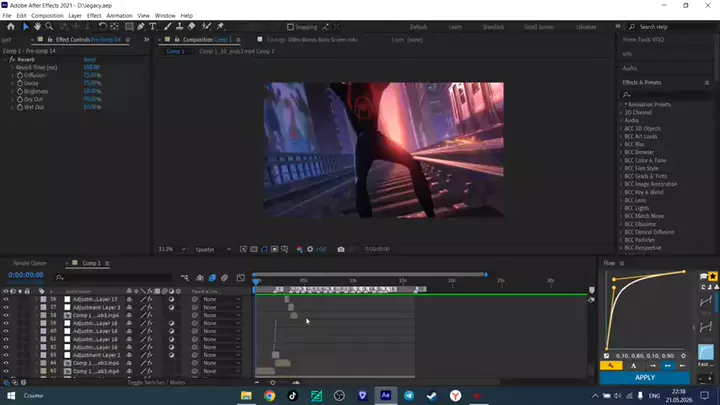Open the graph editor icon in timeline
This screenshot has height=405, width=720.
(x=241, y=277)
